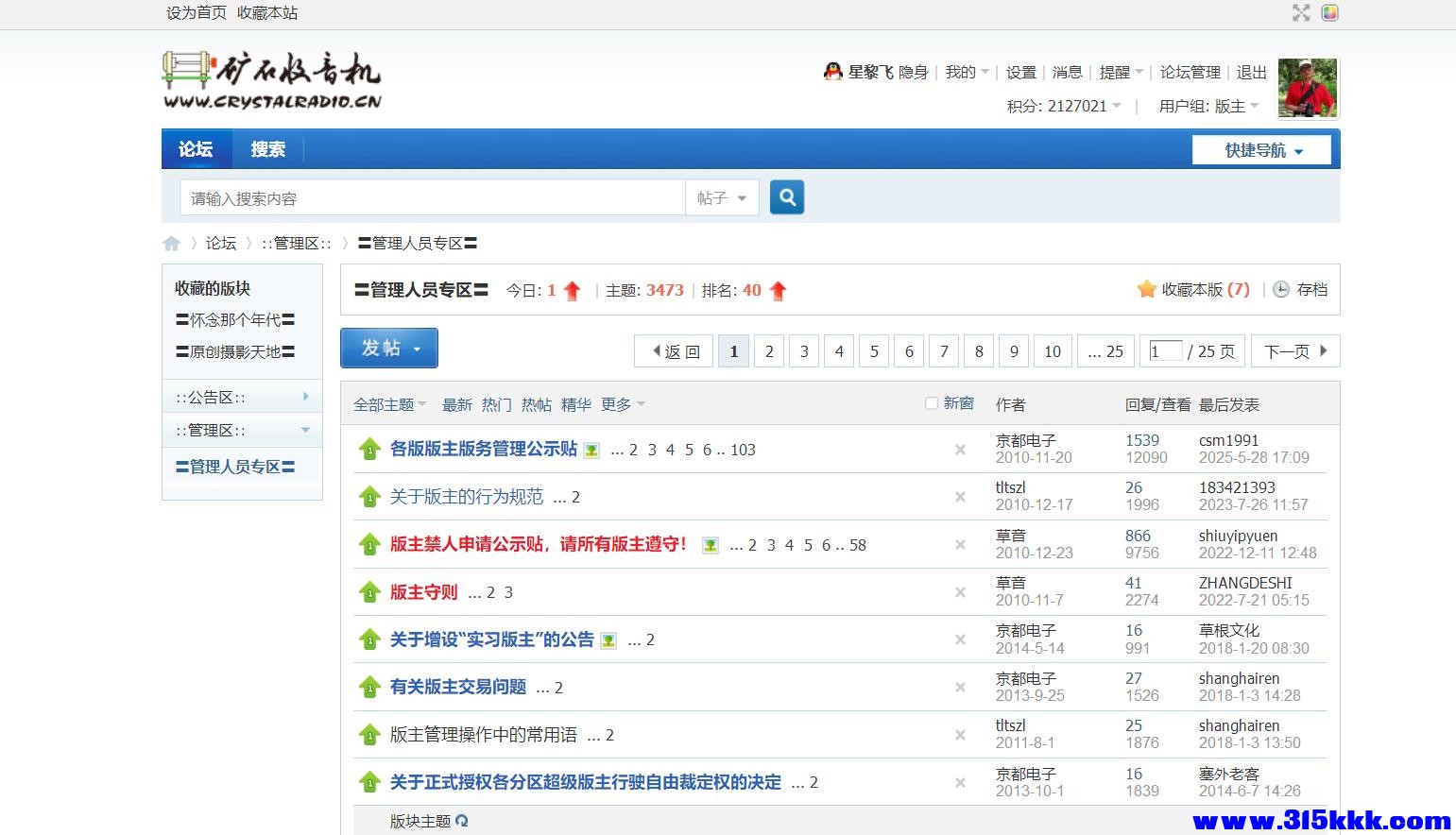Click the pinned topic icon beside 版主守则
The height and width of the screenshot is (835, 1456).
pos(368,591)
